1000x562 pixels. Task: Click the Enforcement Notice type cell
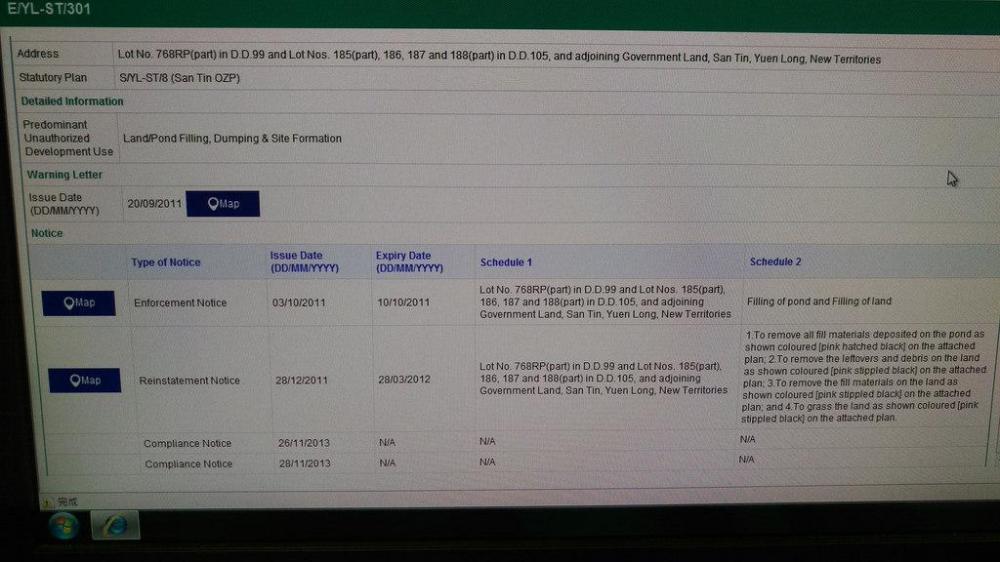pos(180,303)
